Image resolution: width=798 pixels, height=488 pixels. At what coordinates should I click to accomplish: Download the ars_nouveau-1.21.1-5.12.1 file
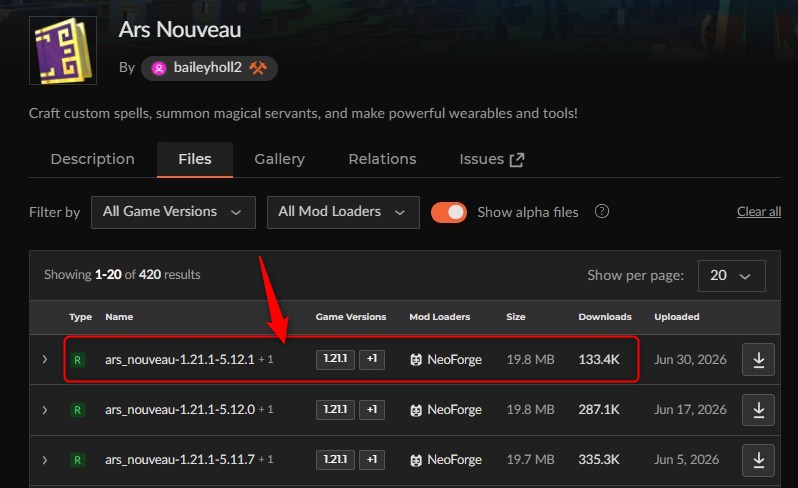(758, 359)
